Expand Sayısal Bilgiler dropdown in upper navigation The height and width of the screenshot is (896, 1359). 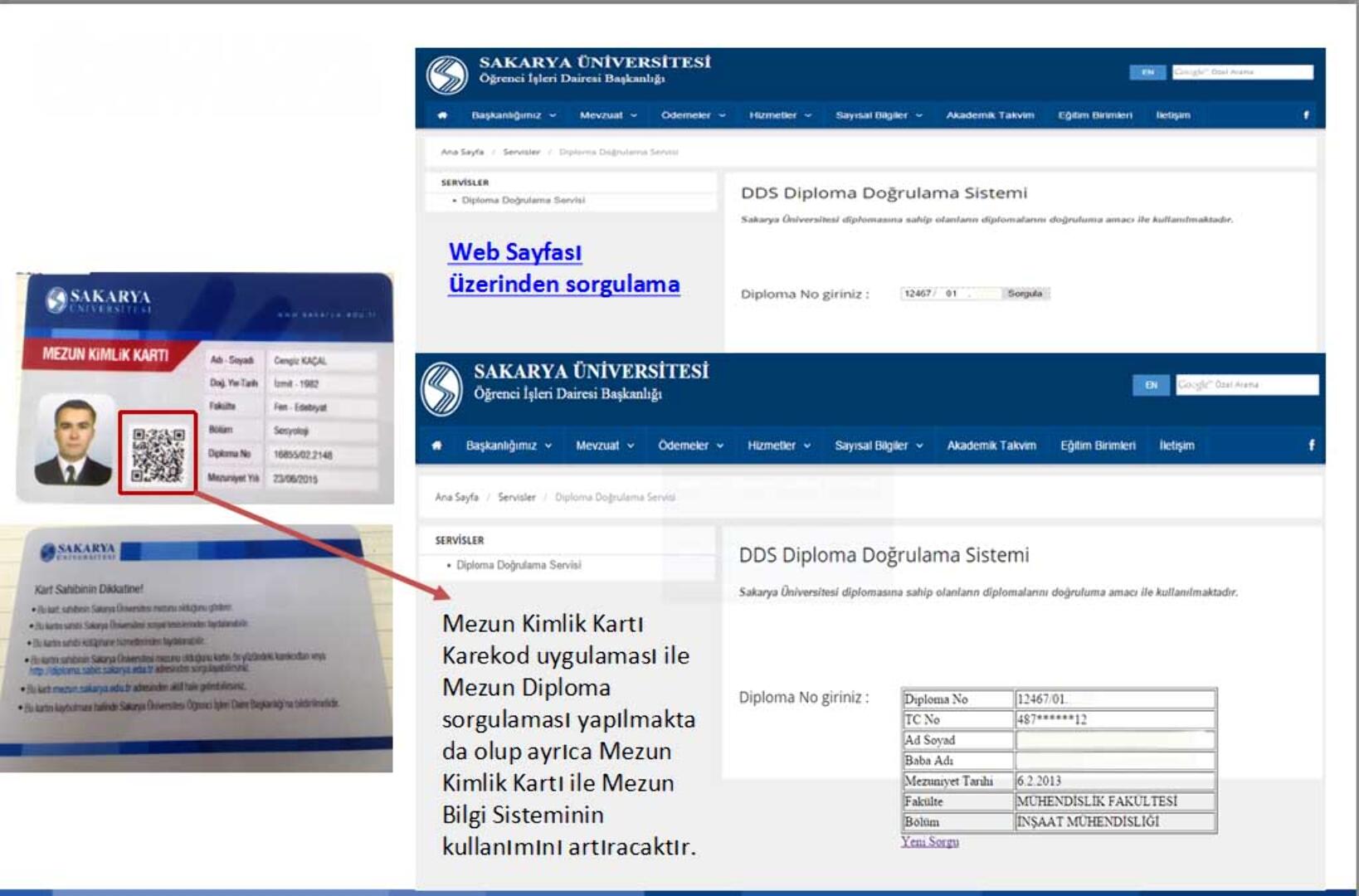tap(879, 115)
